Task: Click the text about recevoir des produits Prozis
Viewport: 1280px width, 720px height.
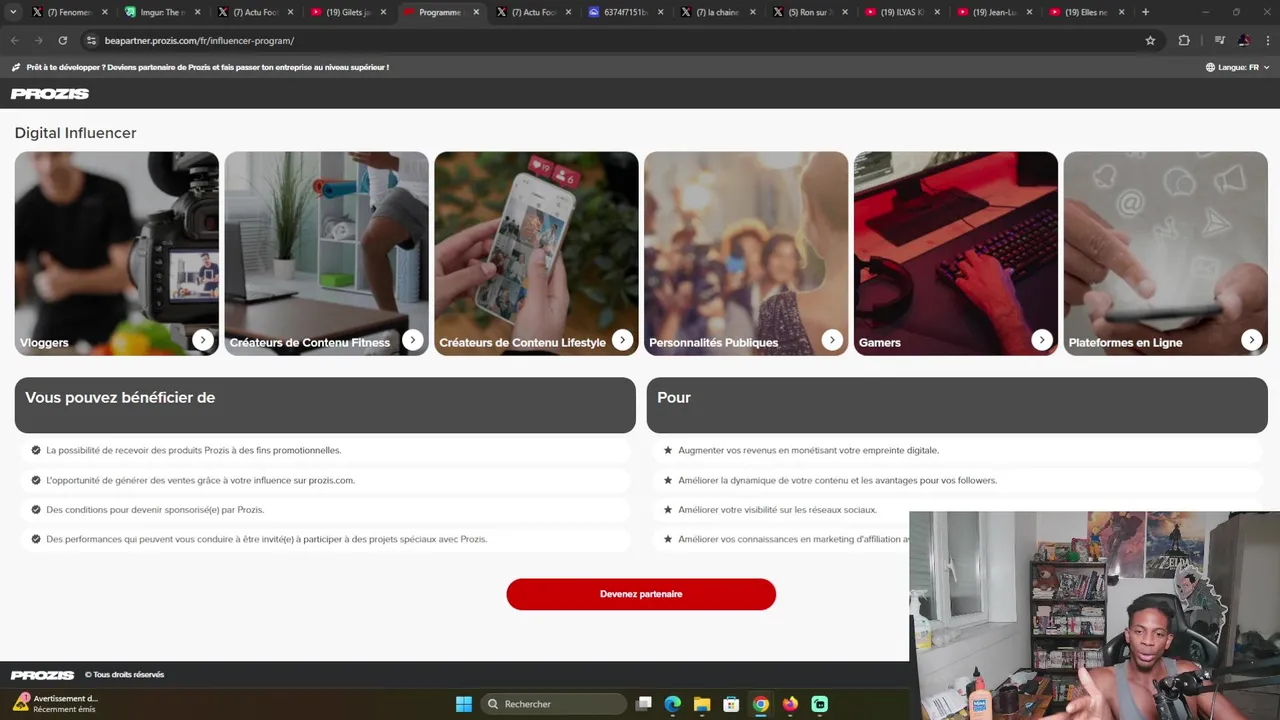Action: point(193,450)
